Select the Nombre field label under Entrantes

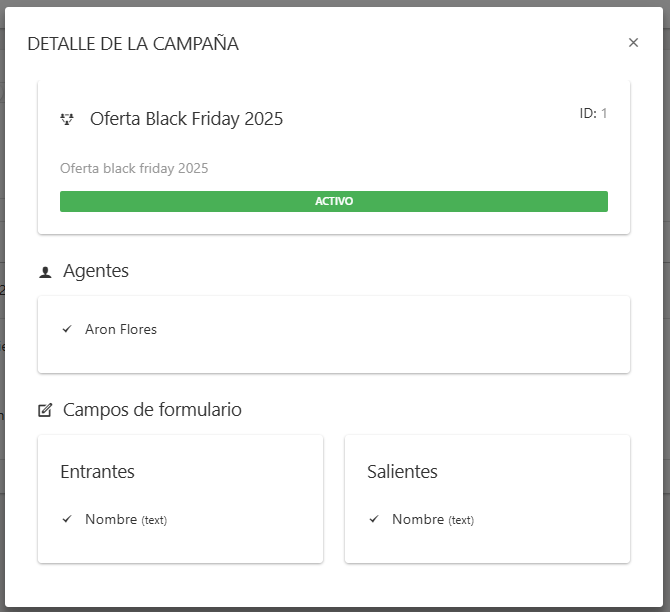point(110,519)
